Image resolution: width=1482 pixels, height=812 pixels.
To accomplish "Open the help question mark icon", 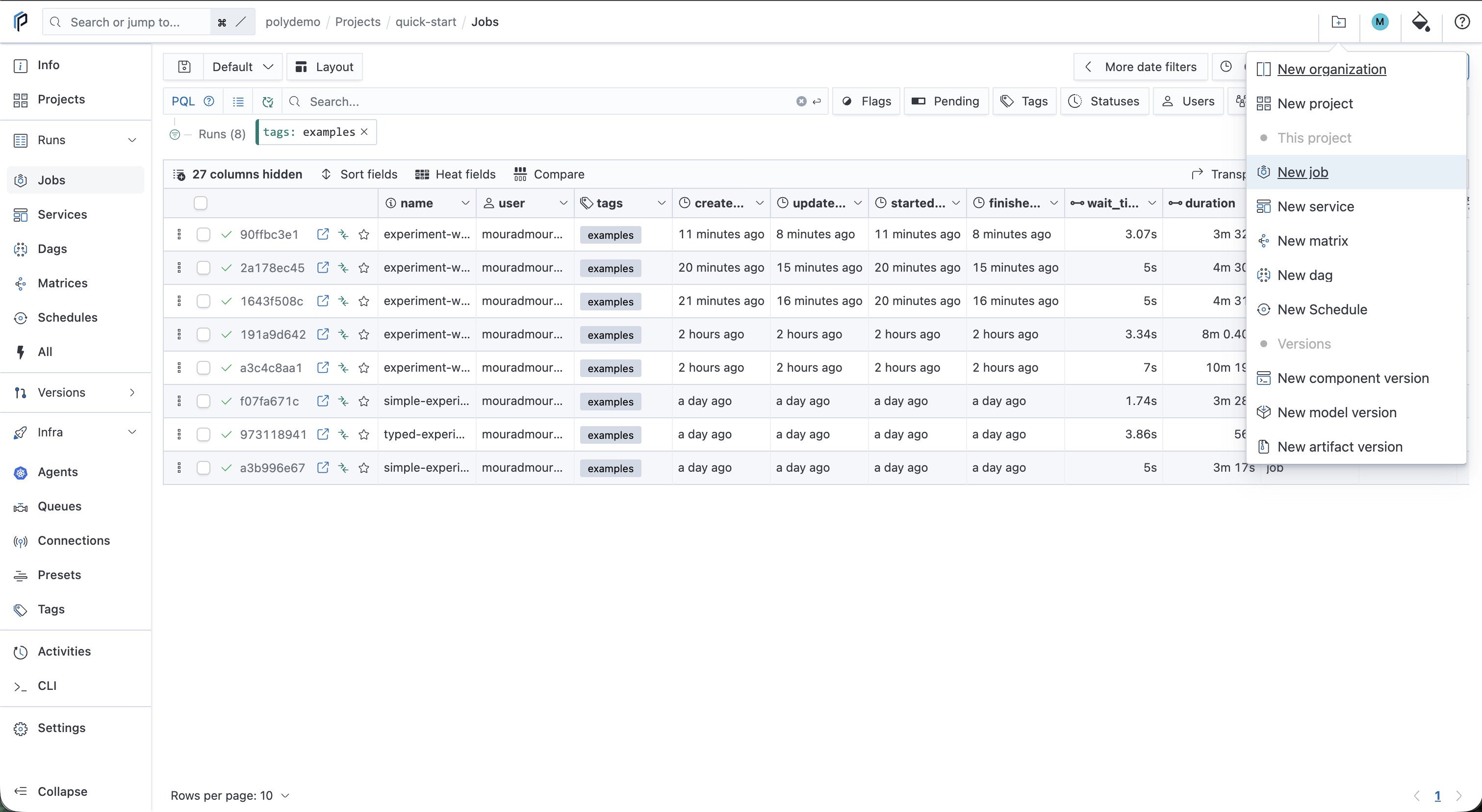I will (1462, 22).
